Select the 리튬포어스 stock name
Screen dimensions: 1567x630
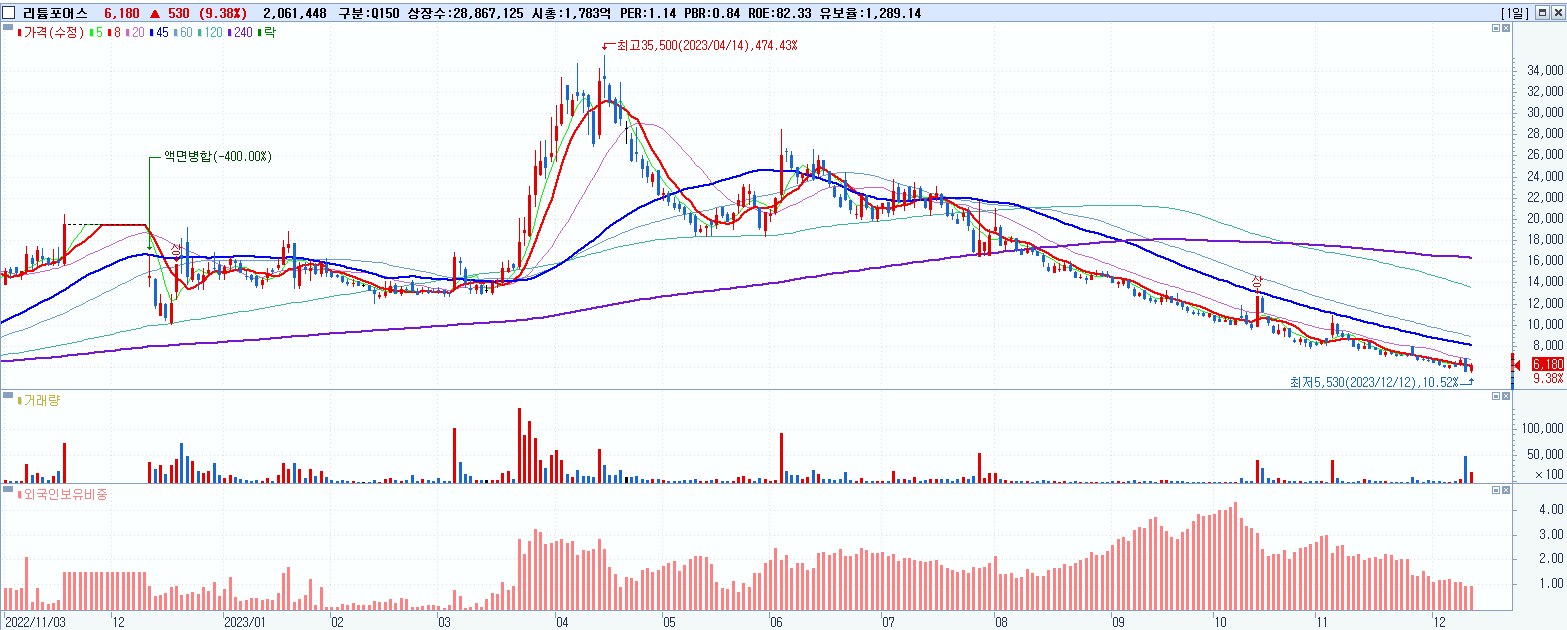[x=55, y=13]
